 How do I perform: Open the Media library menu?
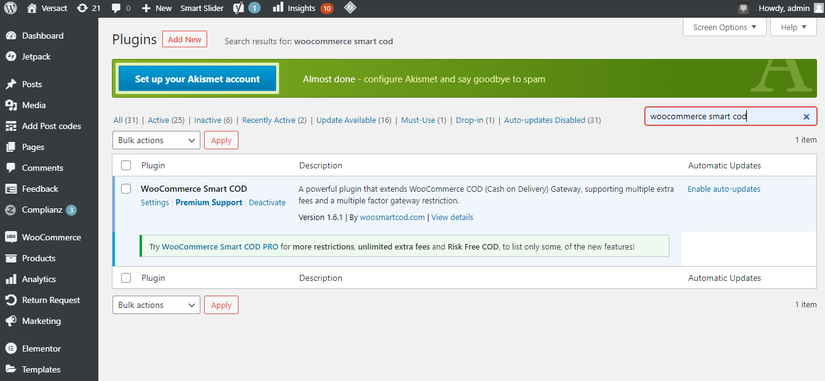(x=34, y=105)
